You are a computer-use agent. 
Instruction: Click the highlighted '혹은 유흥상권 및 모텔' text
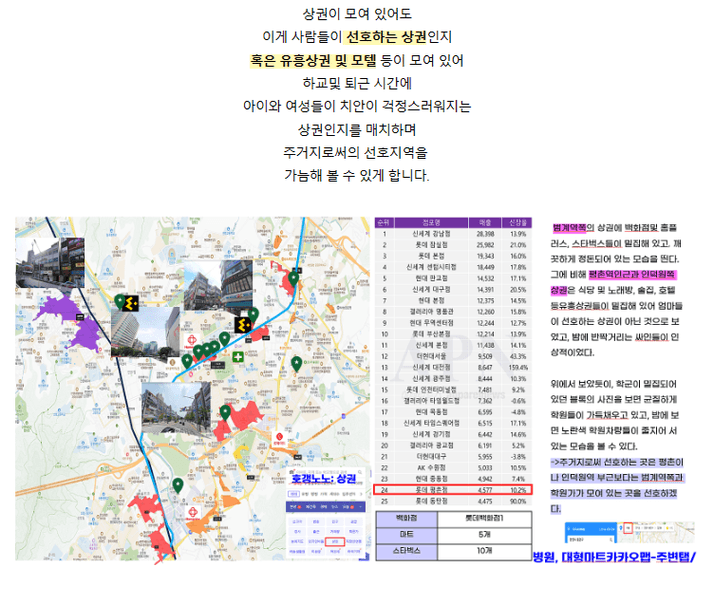pos(313,61)
